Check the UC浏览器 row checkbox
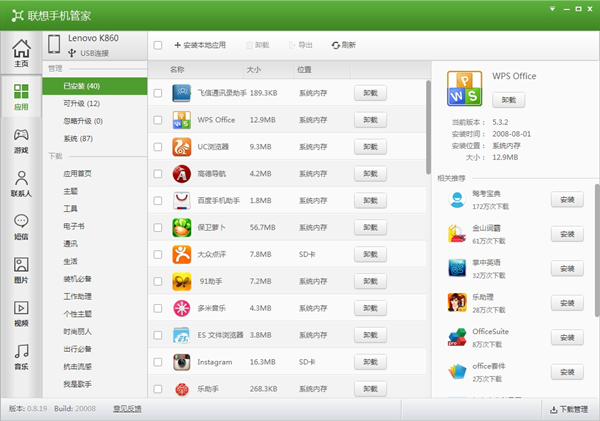This screenshot has height=421, width=600. (158, 147)
